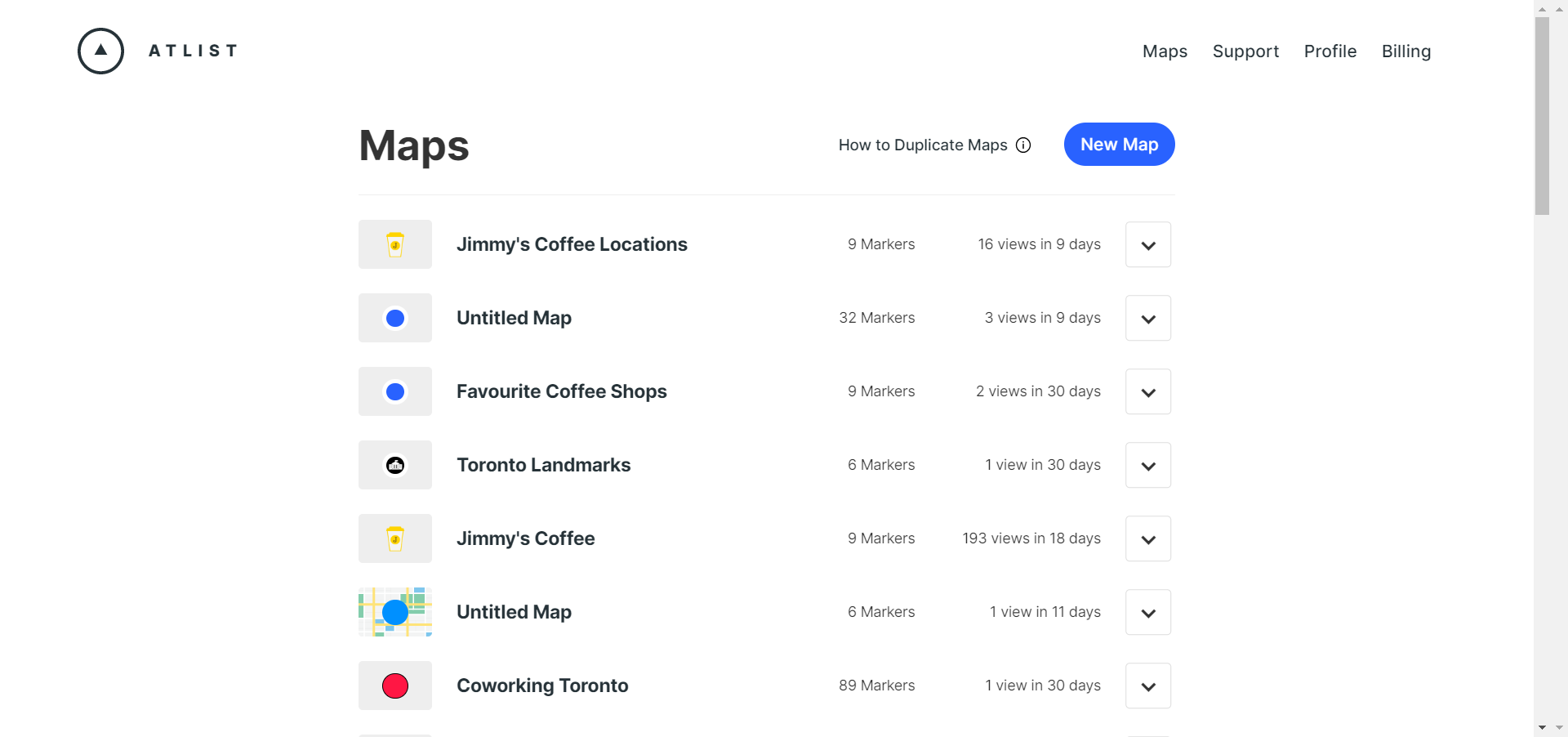Open the dropdown for the 32 Markers Untitled Map
This screenshot has height=737, width=1568.
(1148, 318)
